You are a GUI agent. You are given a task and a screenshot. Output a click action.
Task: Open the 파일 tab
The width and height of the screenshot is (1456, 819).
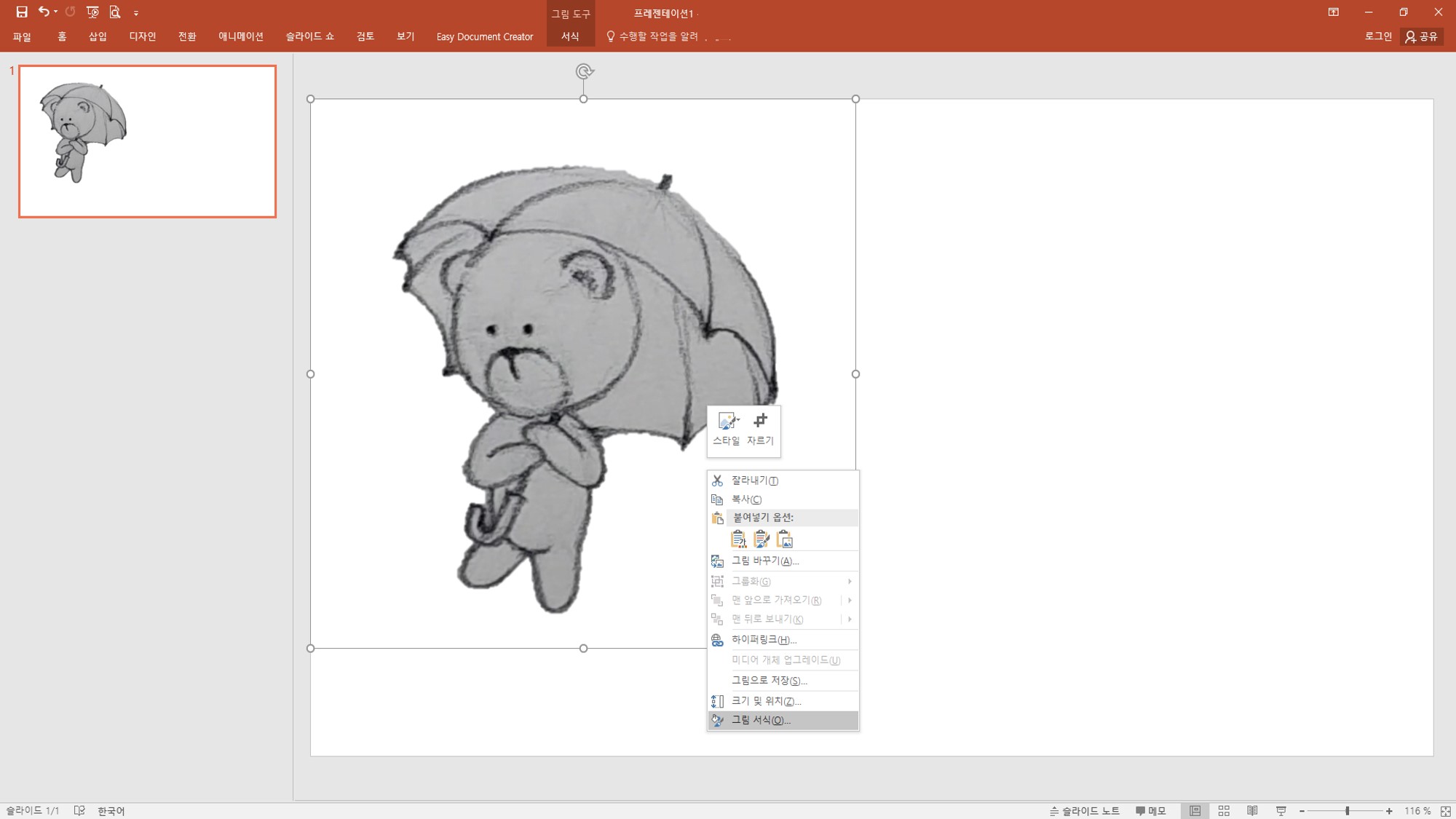[x=22, y=36]
